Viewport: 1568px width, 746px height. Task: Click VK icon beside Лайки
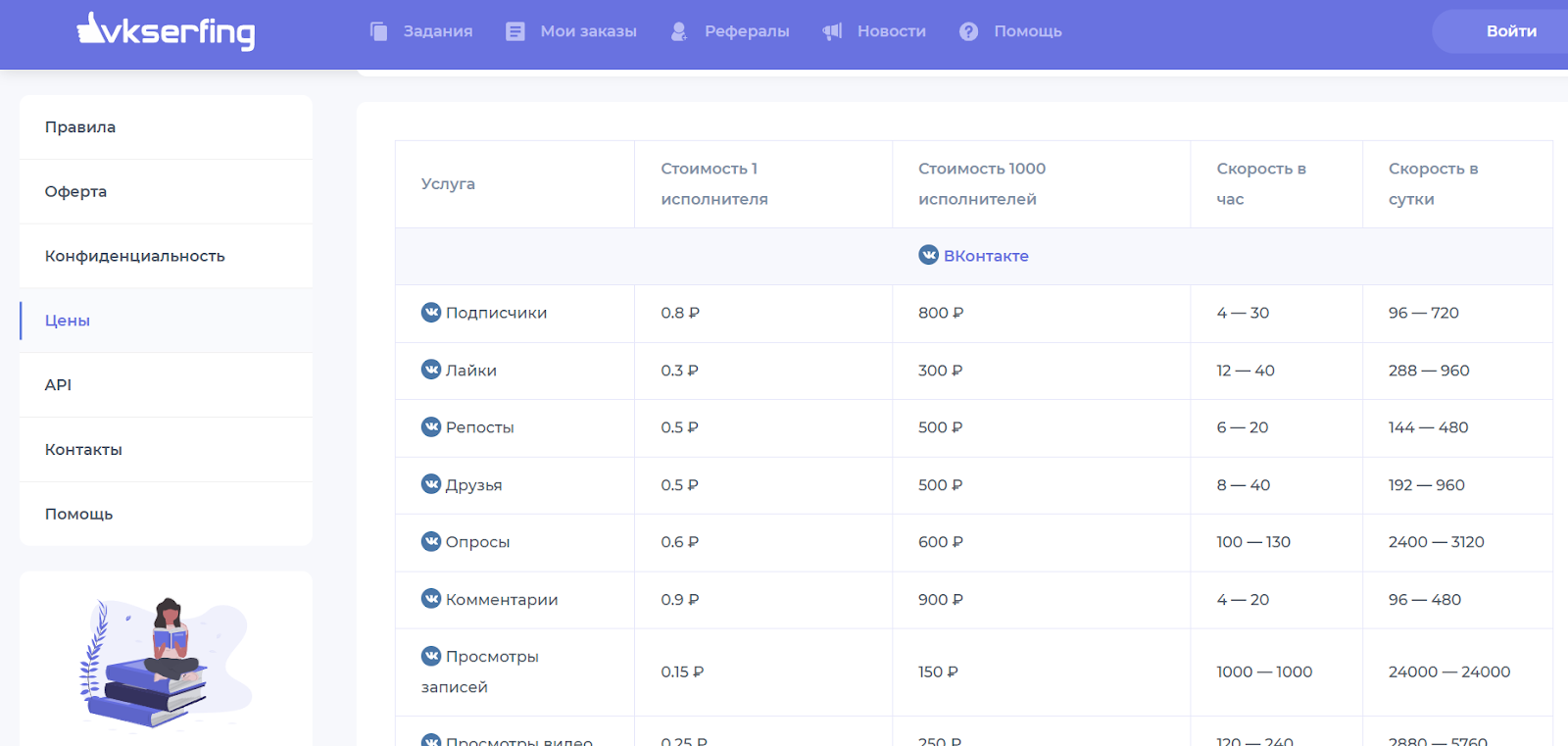point(431,370)
